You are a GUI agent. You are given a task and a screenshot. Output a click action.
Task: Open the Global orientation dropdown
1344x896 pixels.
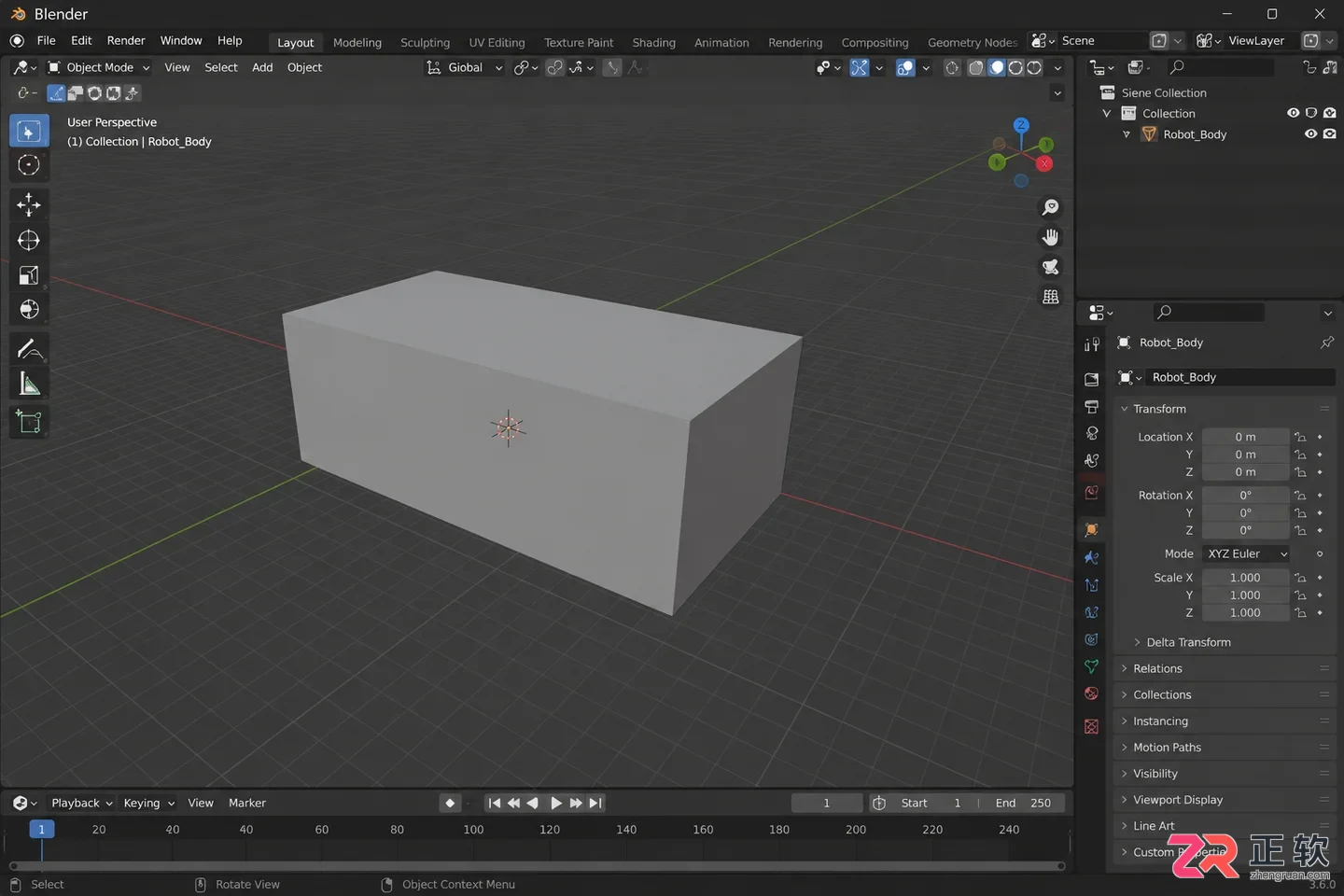464,68
